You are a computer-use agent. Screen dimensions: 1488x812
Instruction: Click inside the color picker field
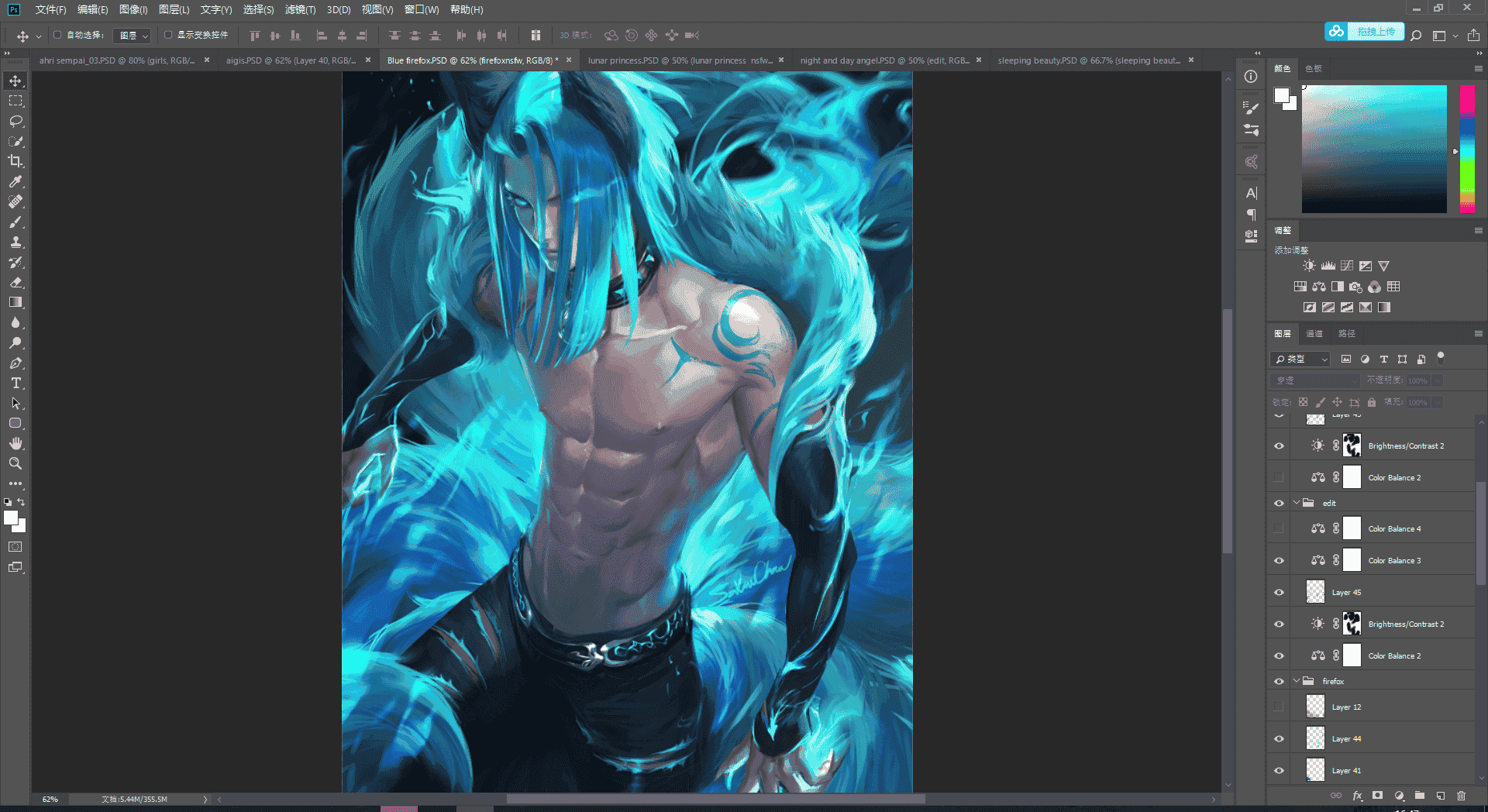tap(1374, 149)
